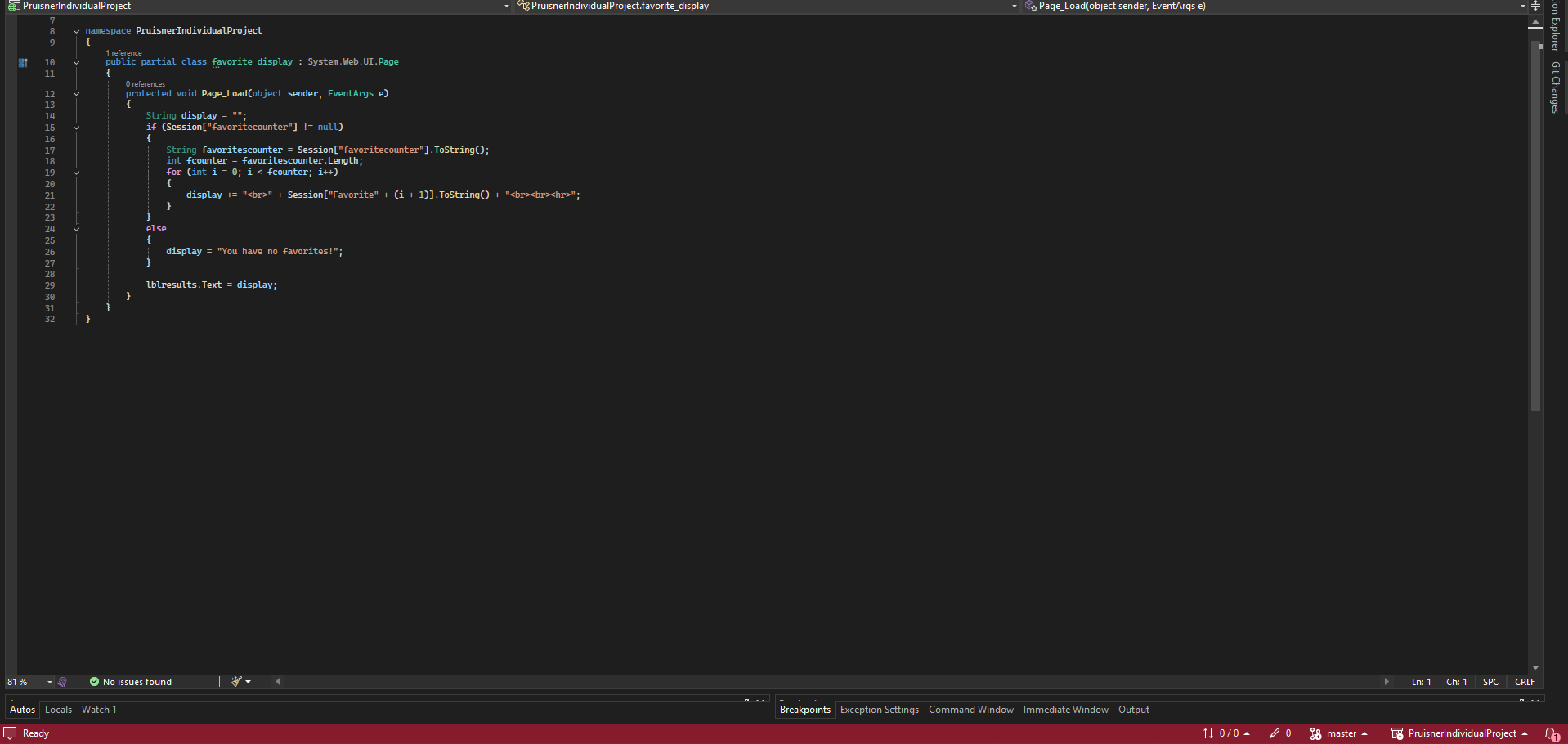1568x744 pixels.
Task: Collapse the namespace block on line 8
Action: (x=76, y=31)
